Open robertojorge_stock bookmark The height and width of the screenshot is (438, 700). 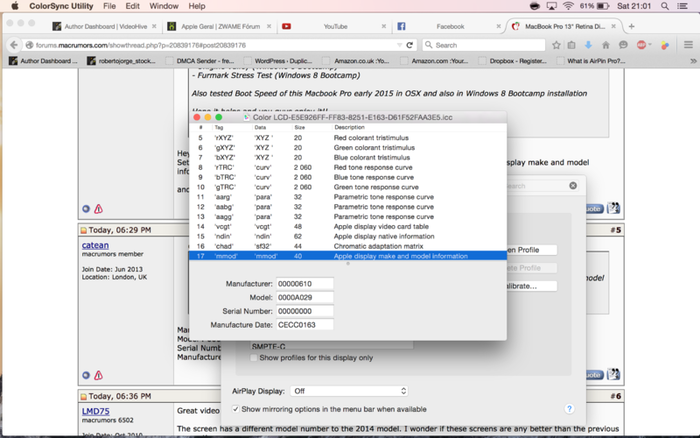point(121,61)
